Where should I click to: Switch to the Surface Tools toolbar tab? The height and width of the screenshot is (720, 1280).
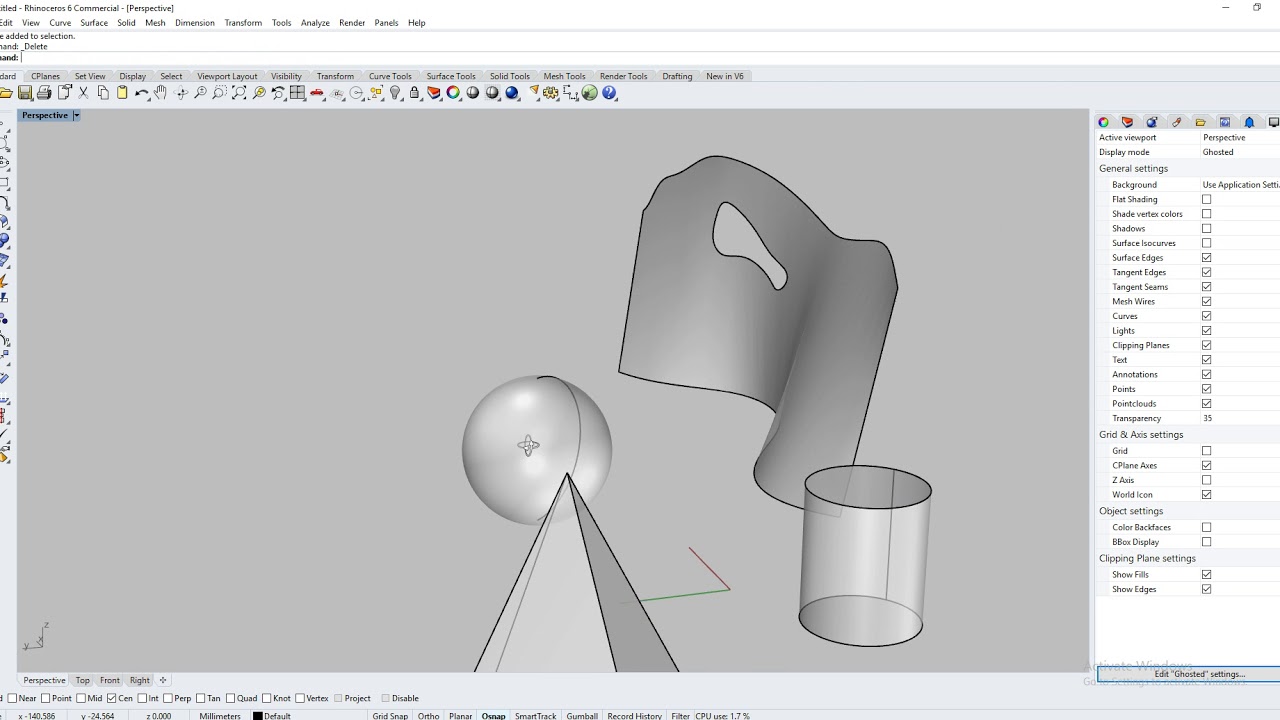click(x=451, y=76)
